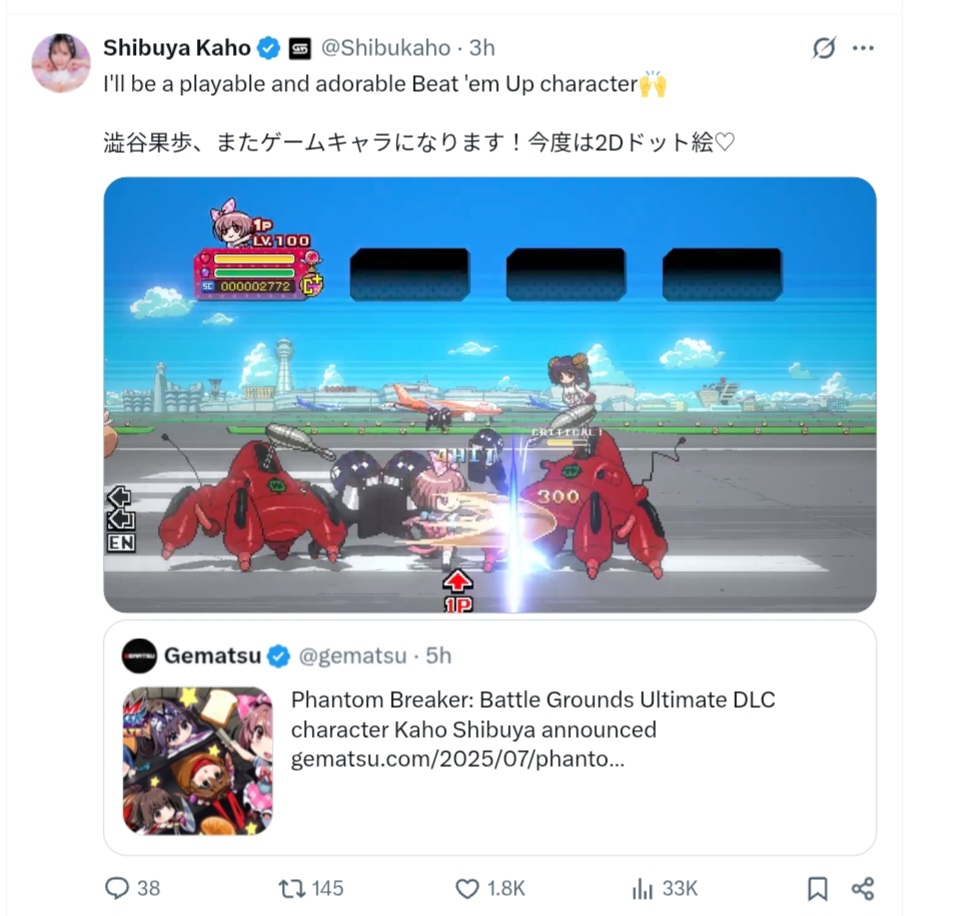The height and width of the screenshot is (916, 976).
Task: Click the blue verified badge beside Shibuya Kaho
Action: (269, 48)
